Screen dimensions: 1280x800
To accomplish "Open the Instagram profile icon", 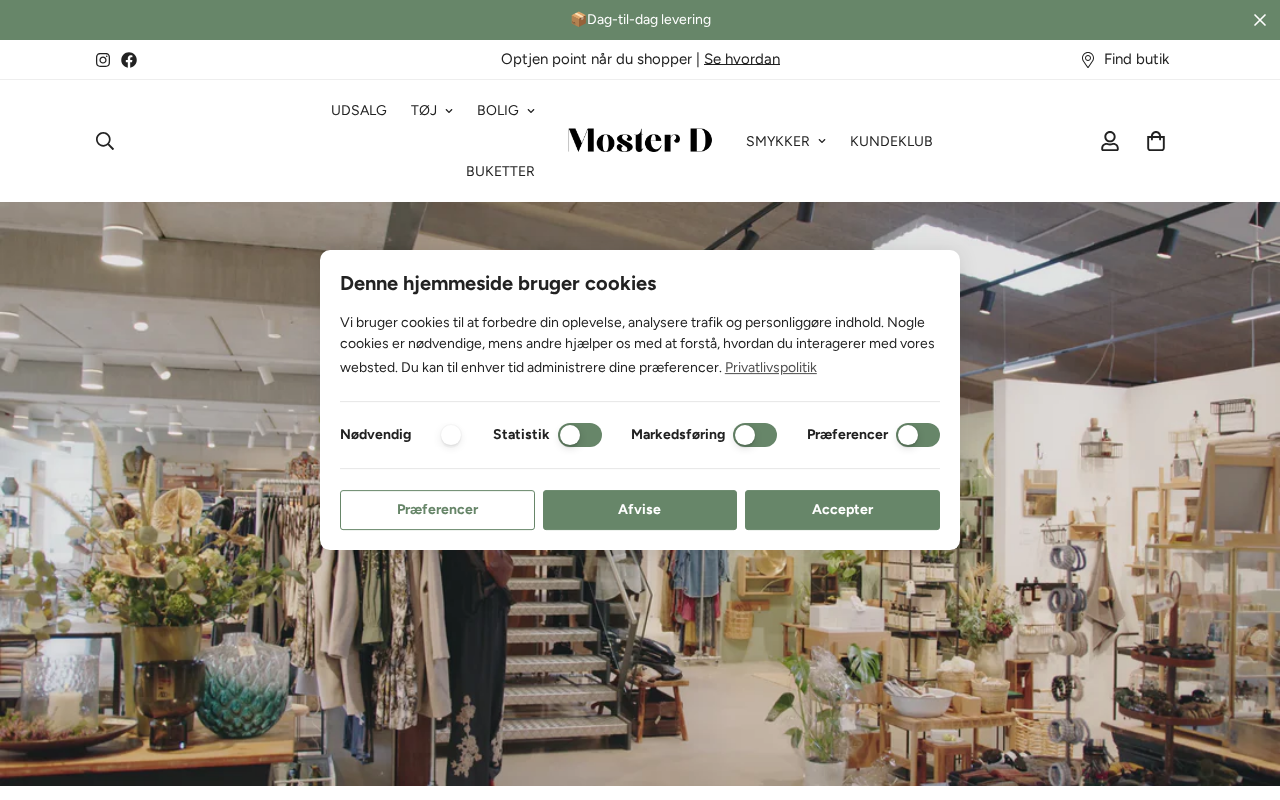I will click(x=103, y=60).
